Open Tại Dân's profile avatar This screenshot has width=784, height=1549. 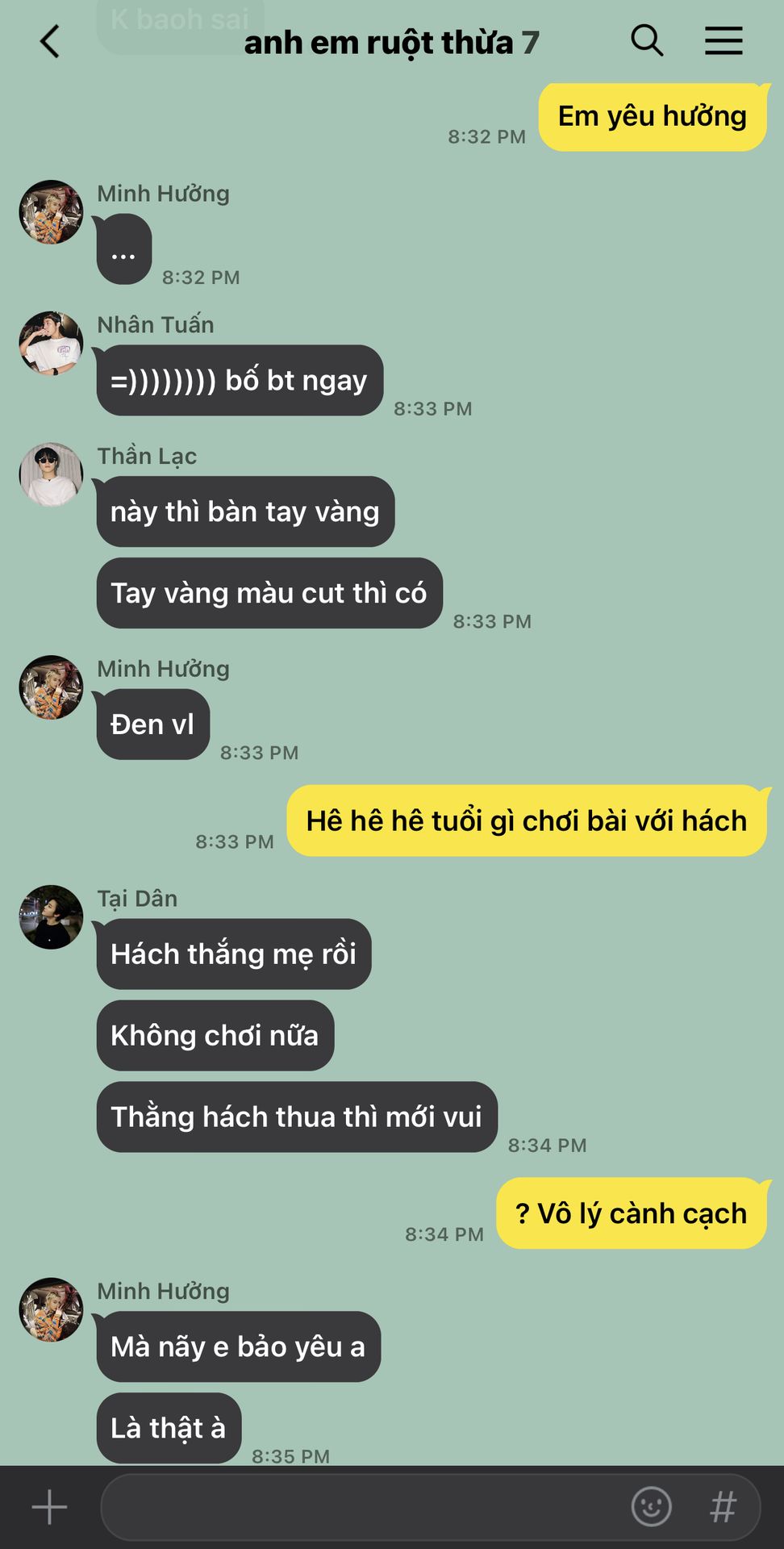coord(51,917)
